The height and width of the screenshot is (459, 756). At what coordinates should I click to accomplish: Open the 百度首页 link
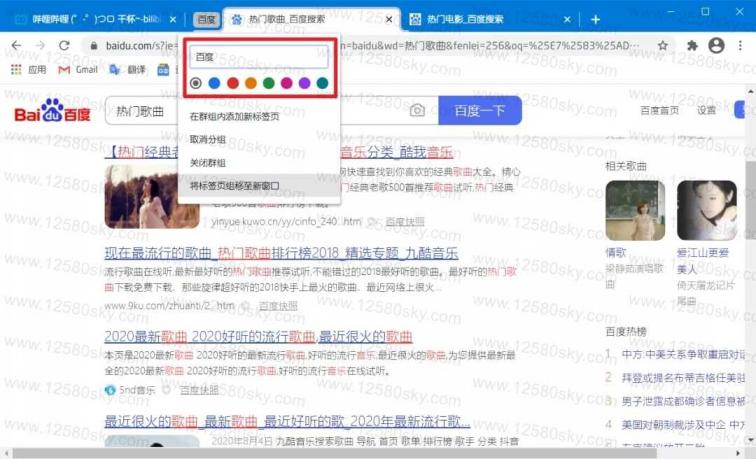click(659, 110)
